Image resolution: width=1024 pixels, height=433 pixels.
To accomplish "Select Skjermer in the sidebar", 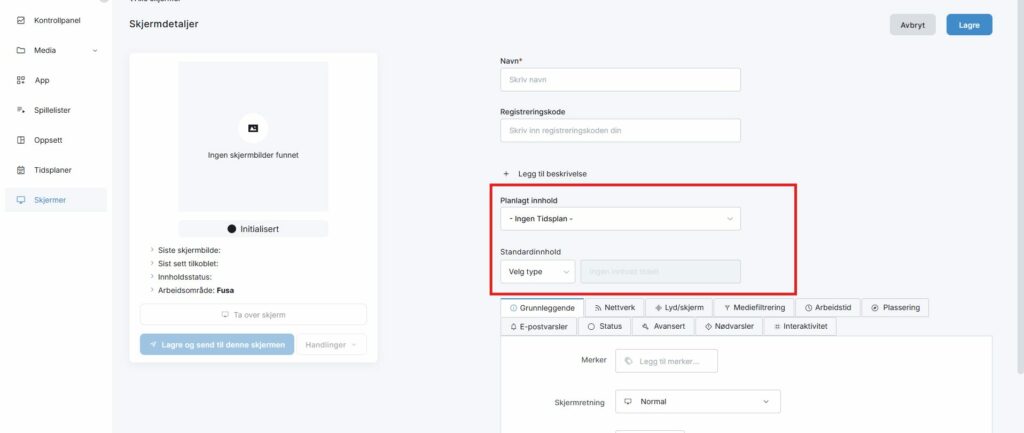I will click(55, 200).
